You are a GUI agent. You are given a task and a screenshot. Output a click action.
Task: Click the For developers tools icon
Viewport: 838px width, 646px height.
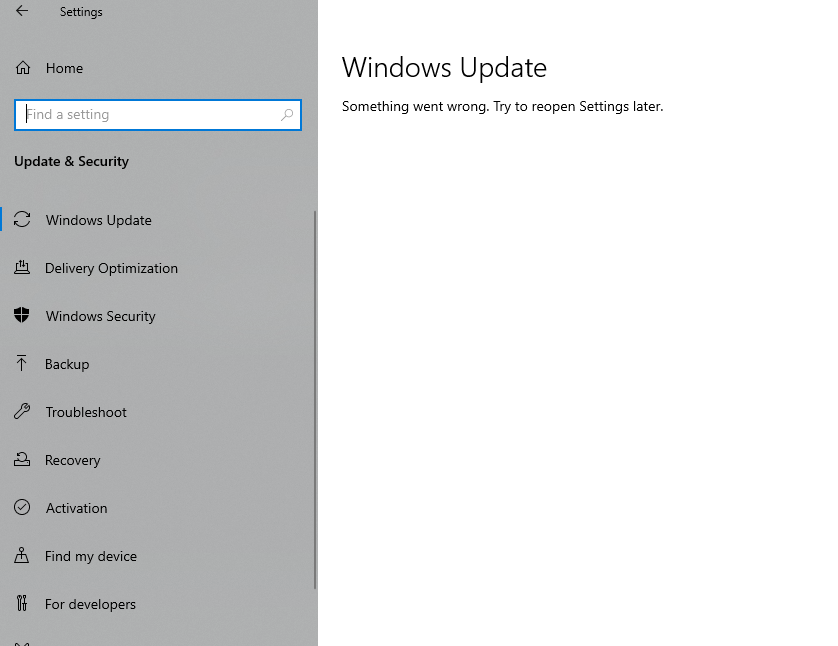click(21, 603)
